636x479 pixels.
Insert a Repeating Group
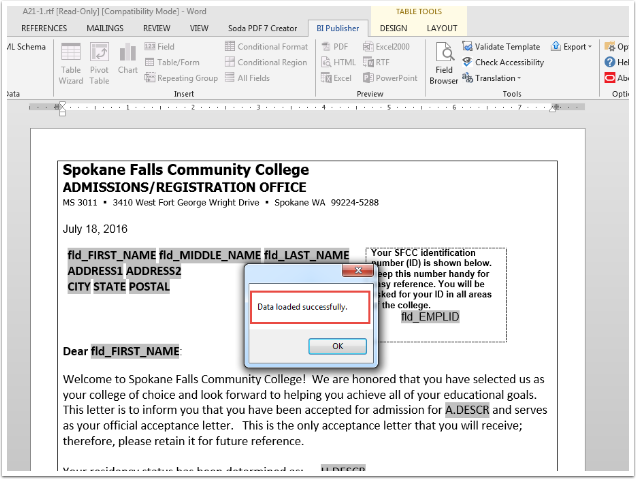click(x=181, y=78)
